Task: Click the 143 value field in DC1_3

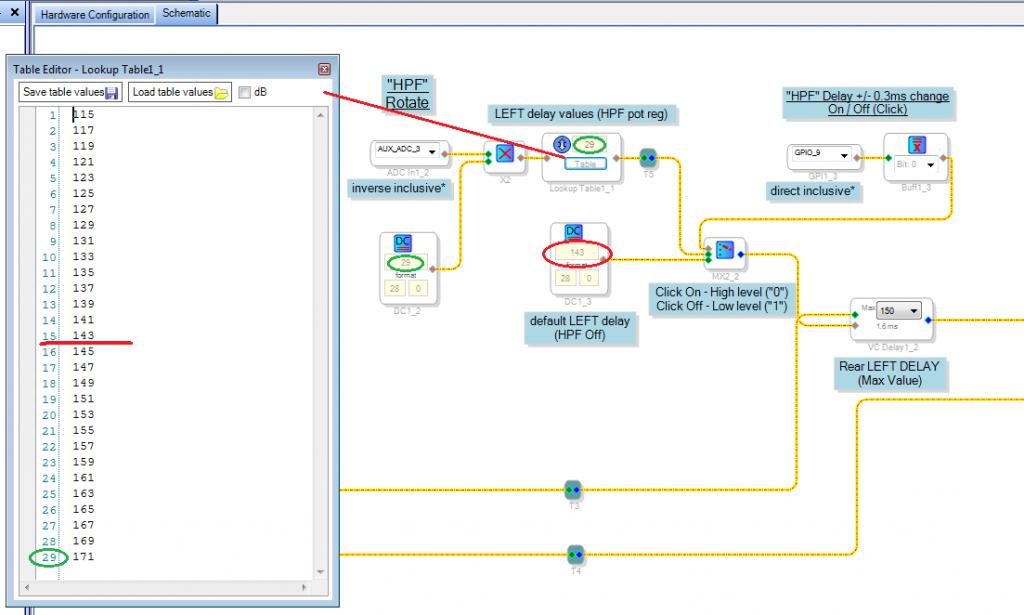Action: [x=576, y=253]
